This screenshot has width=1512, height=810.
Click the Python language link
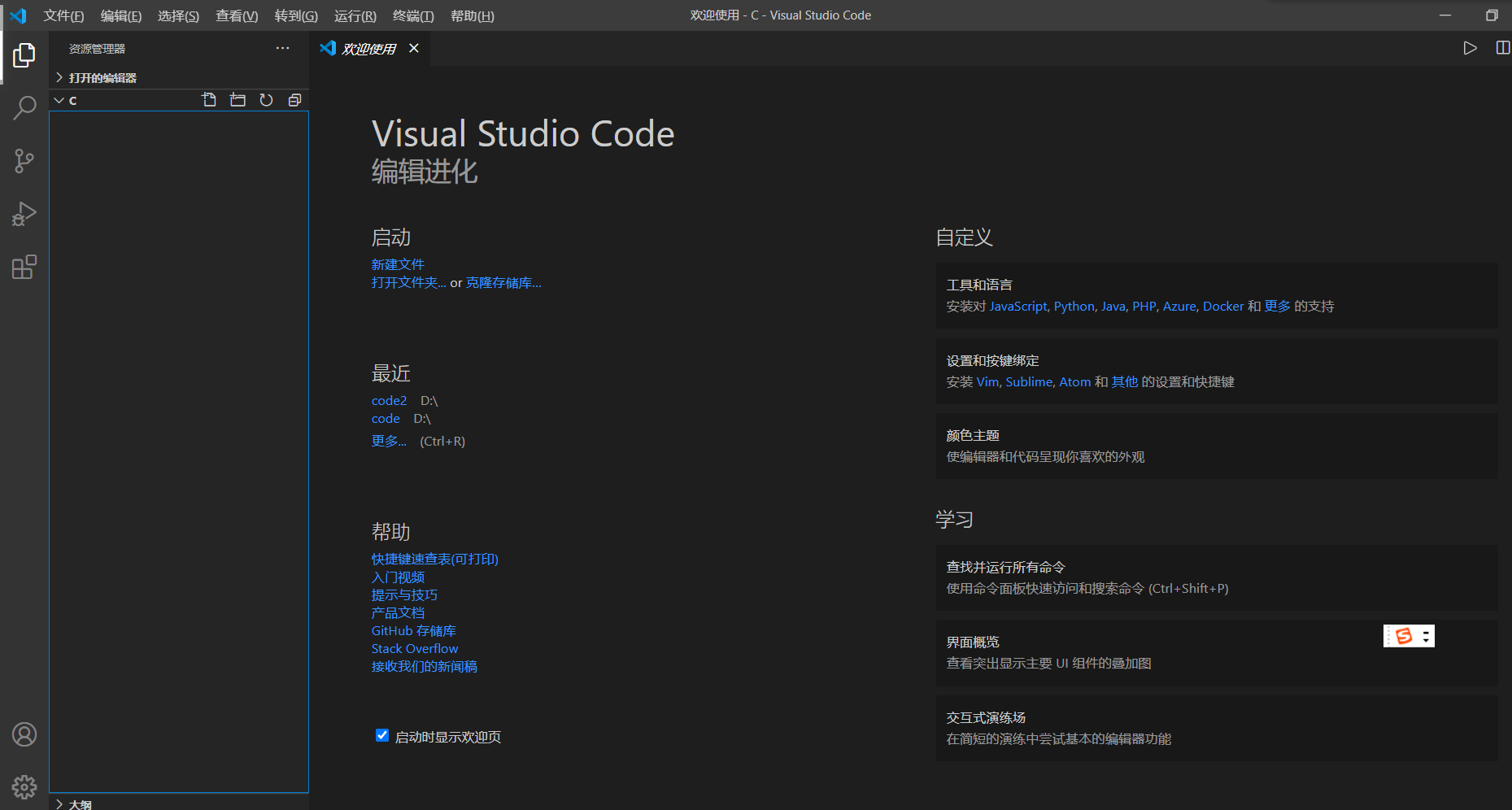1074,306
